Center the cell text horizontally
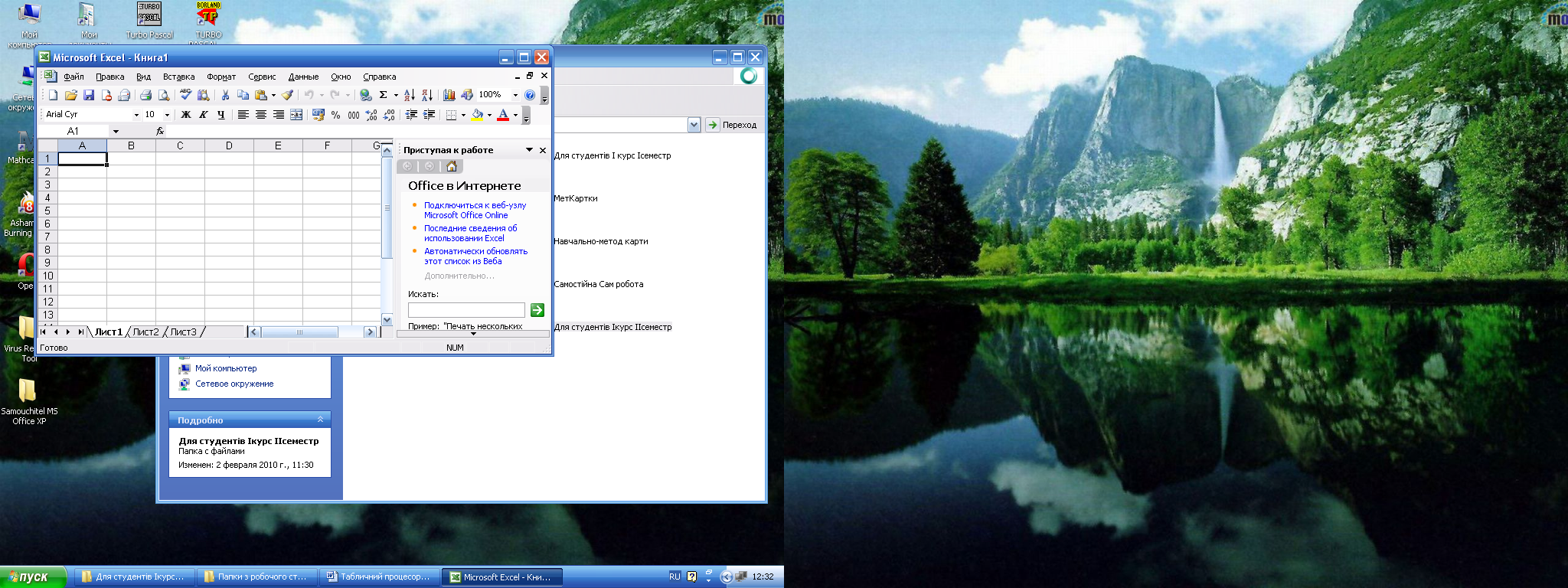Viewport: 1568px width, 588px height. tap(260, 115)
